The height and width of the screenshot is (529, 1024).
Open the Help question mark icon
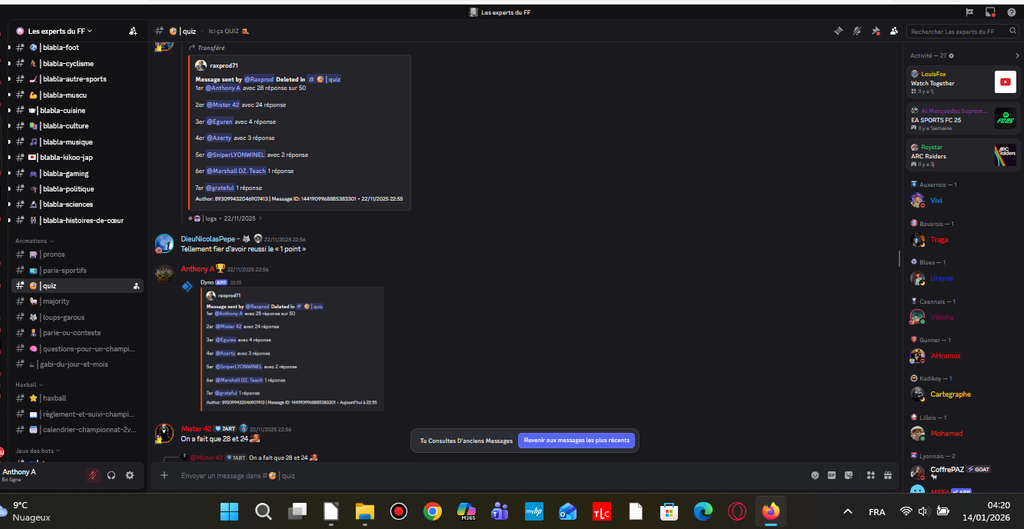(1011, 12)
